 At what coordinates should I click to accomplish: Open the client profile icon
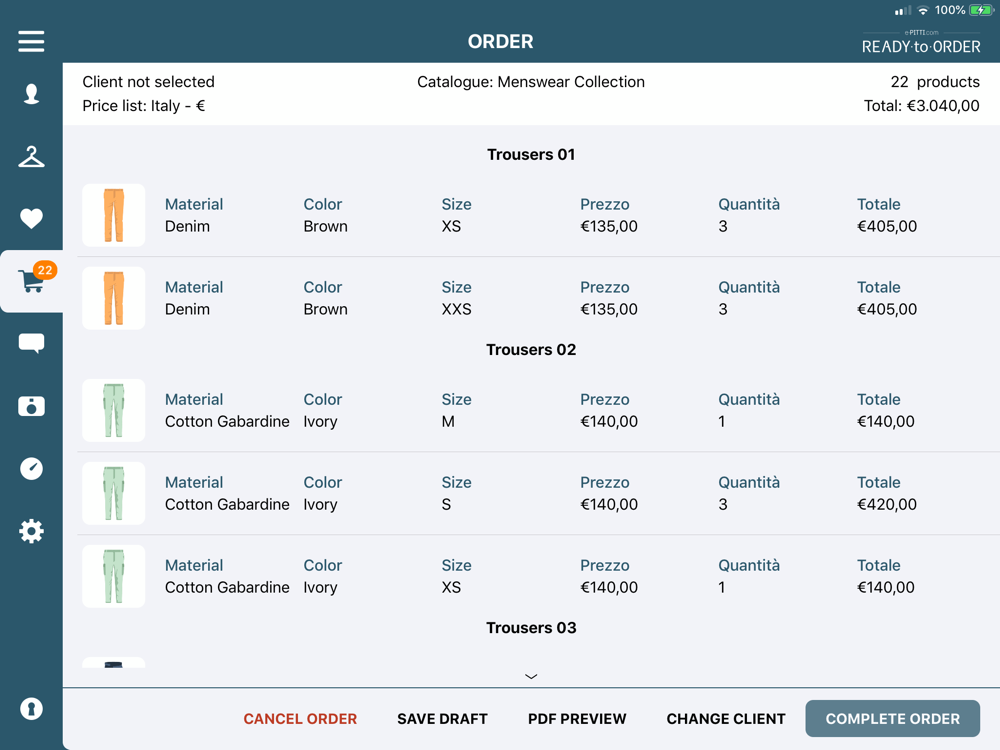tap(31, 94)
